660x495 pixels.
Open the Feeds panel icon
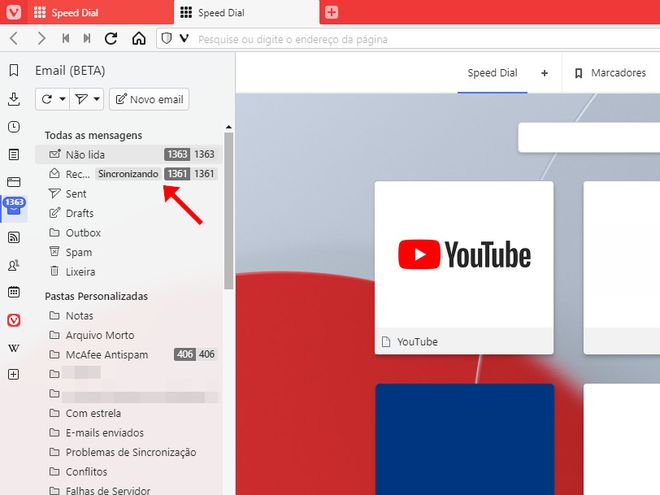pos(14,237)
